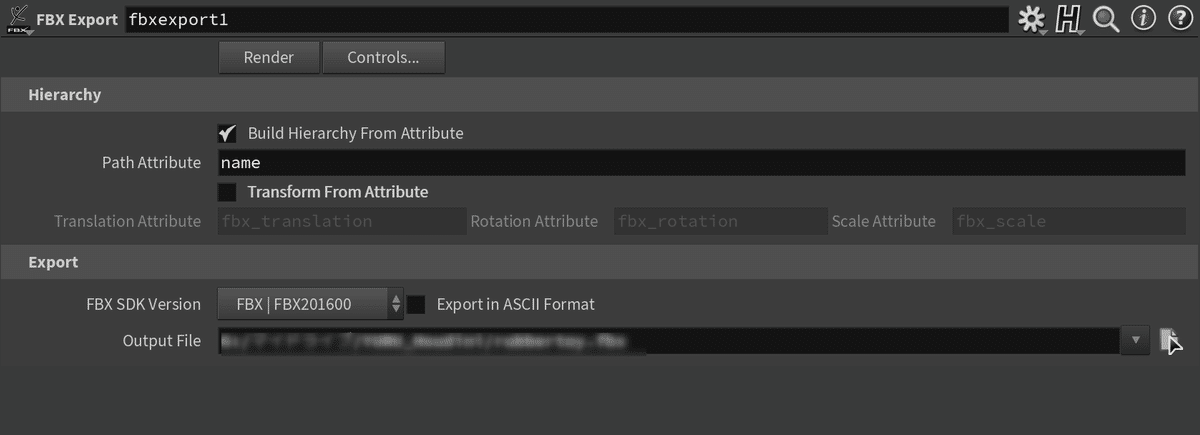Disable Build Hierarchy From Attribute checkbox
Screen dimensions: 1200x435
[227, 133]
